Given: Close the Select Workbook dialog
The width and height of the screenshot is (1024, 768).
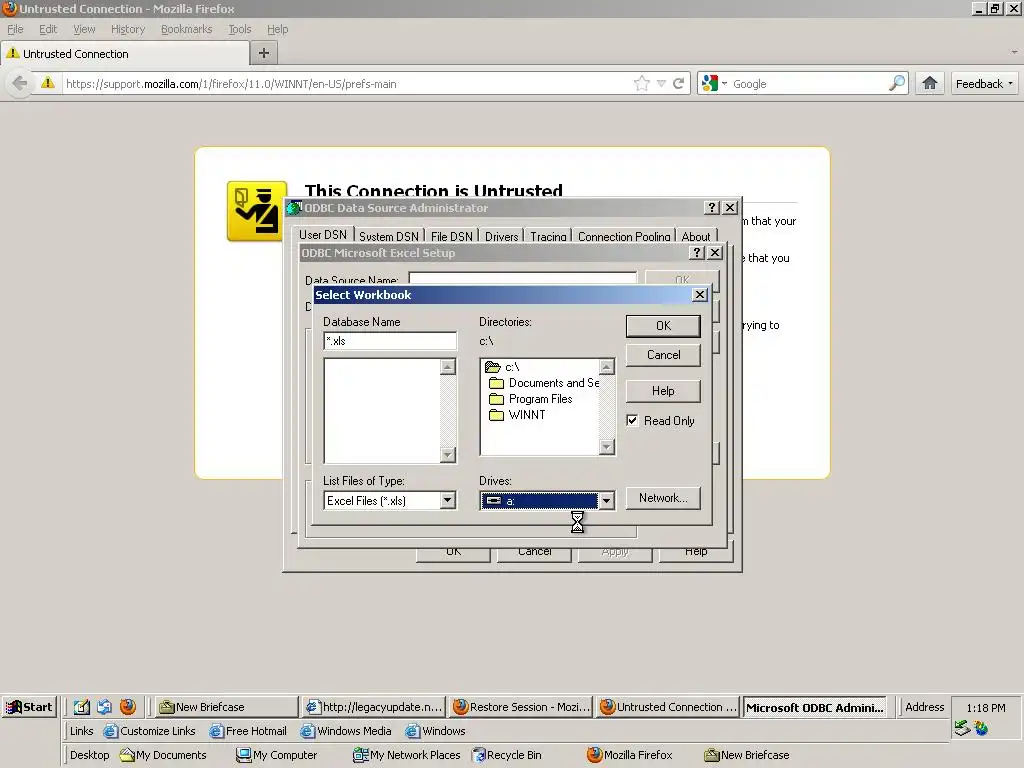Looking at the screenshot, I should pos(699,295).
